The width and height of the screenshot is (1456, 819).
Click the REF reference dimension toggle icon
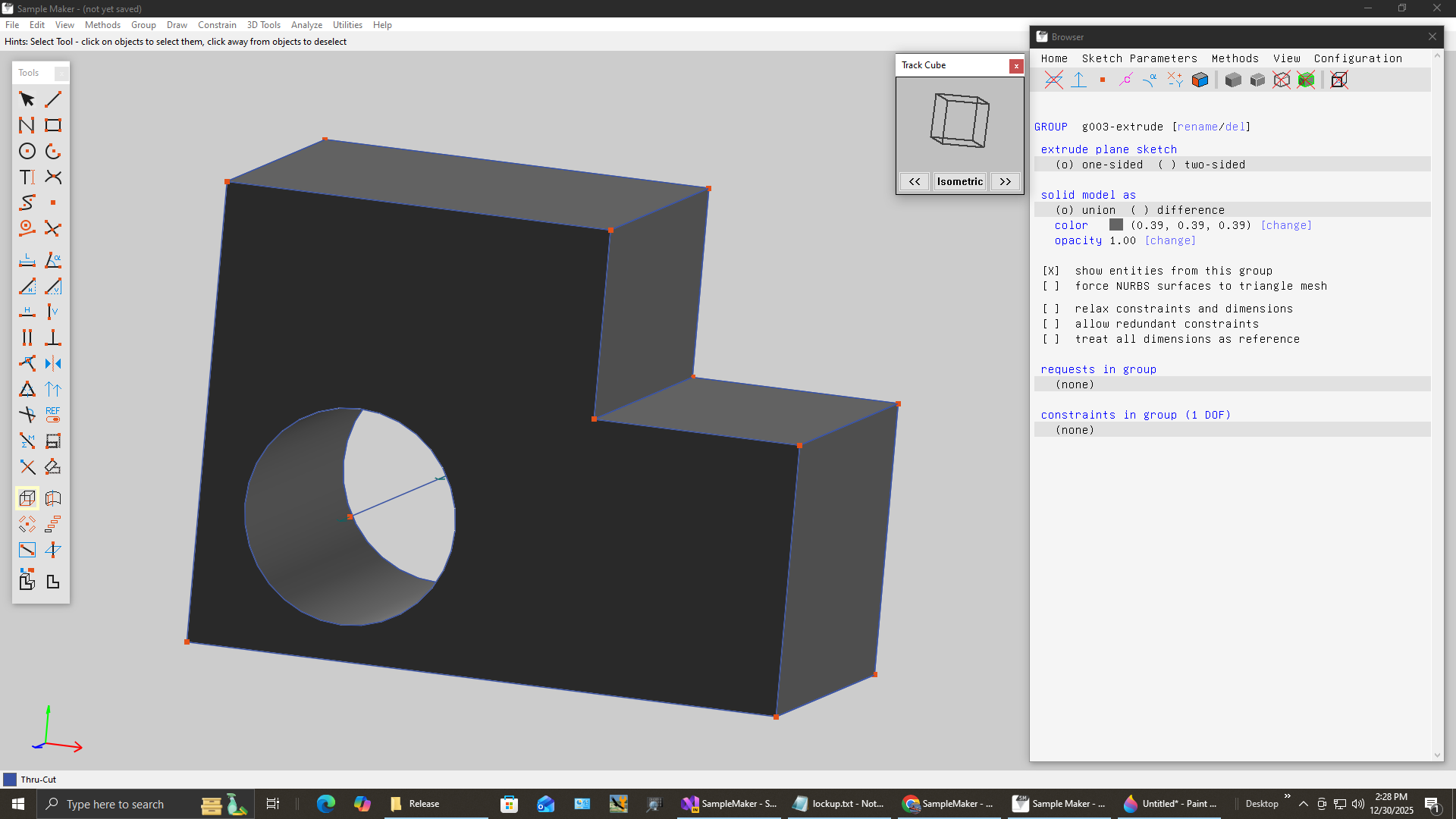(x=53, y=415)
